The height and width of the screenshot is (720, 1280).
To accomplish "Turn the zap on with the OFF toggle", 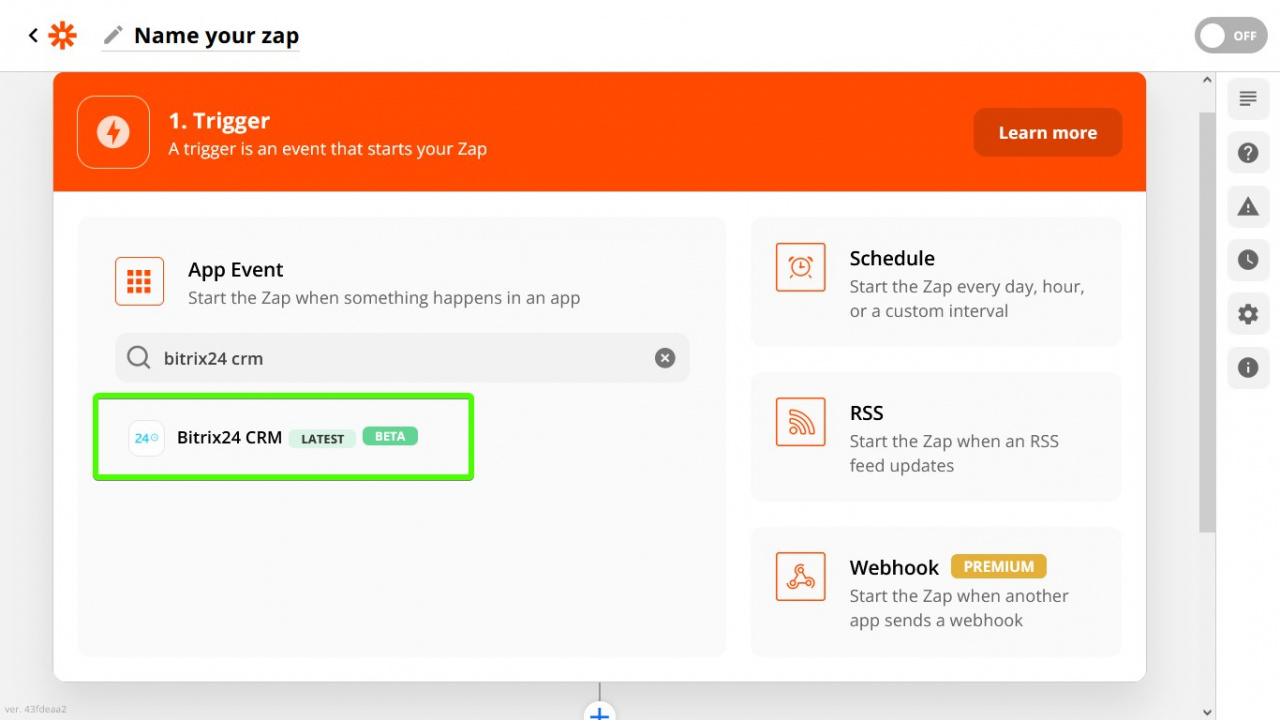I will click(1230, 36).
